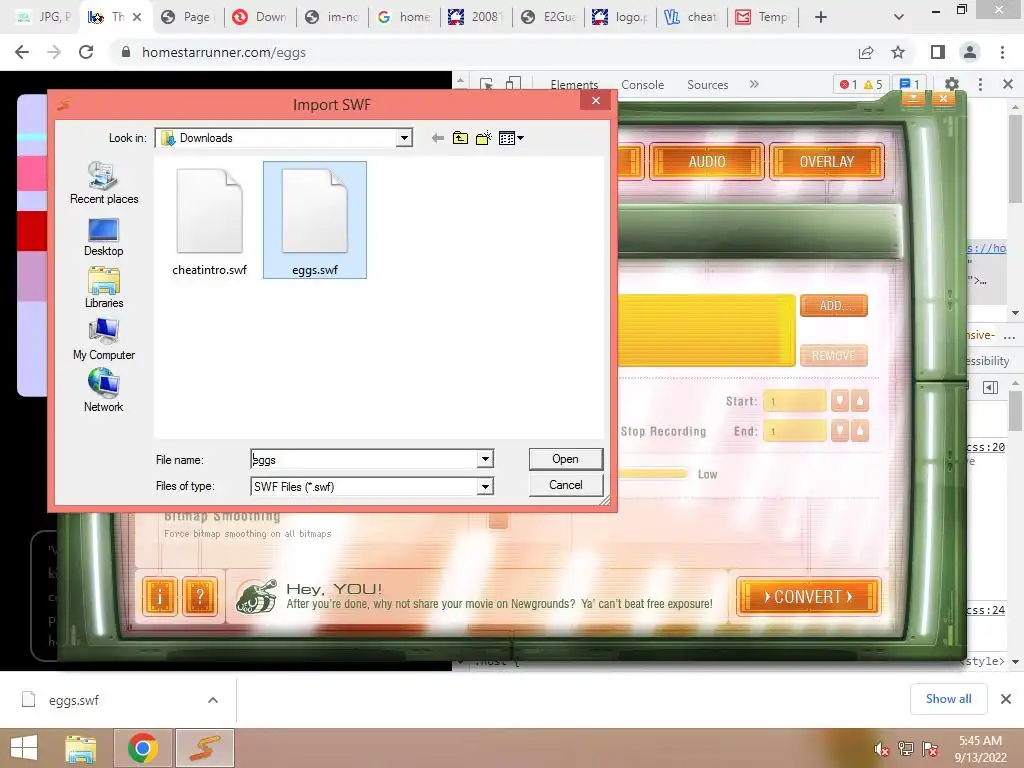The width and height of the screenshot is (1024, 768).
Task: Expand the File name dropdown arrow
Action: coord(485,459)
